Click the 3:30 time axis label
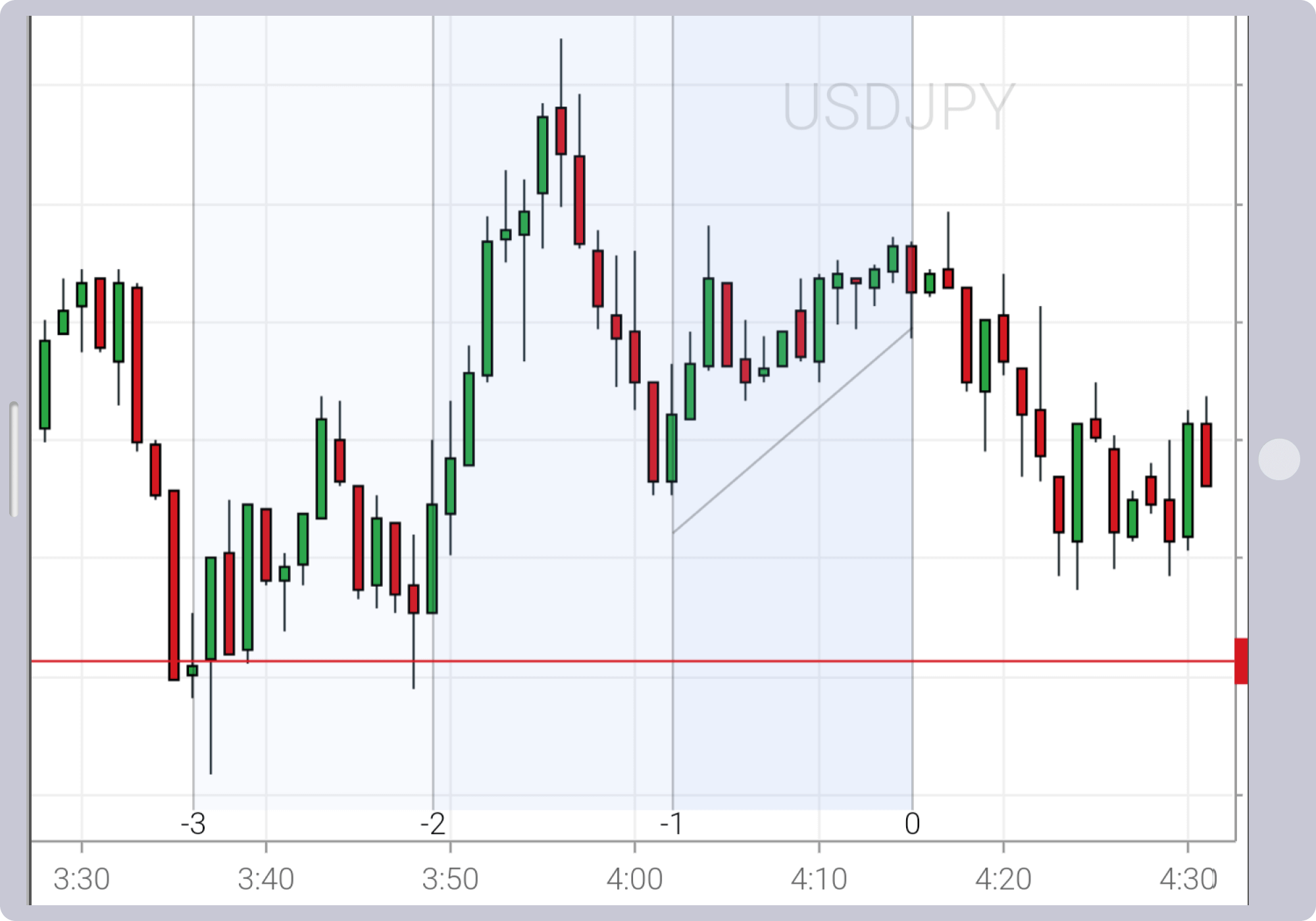 click(x=82, y=879)
